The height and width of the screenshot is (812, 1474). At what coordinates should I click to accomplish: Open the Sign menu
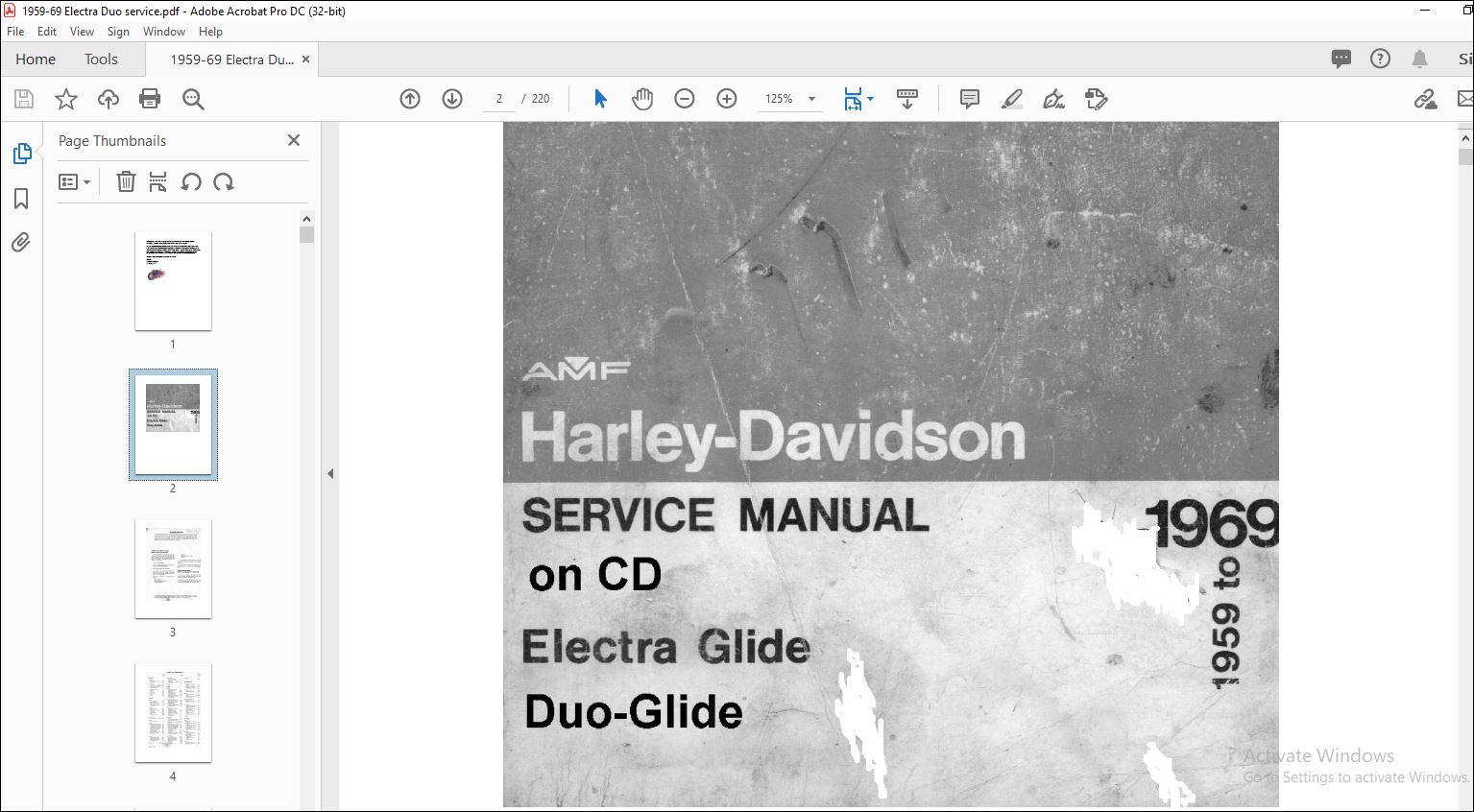click(118, 32)
